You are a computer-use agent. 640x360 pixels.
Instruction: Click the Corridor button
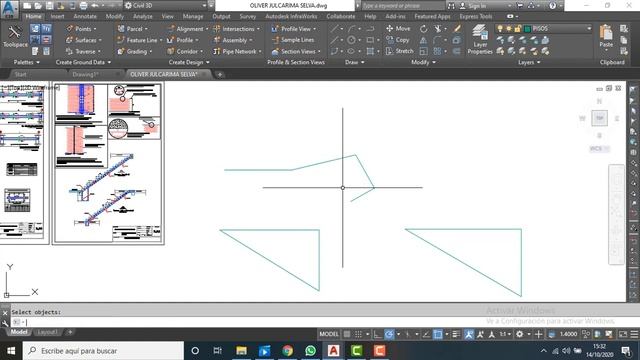pos(184,51)
